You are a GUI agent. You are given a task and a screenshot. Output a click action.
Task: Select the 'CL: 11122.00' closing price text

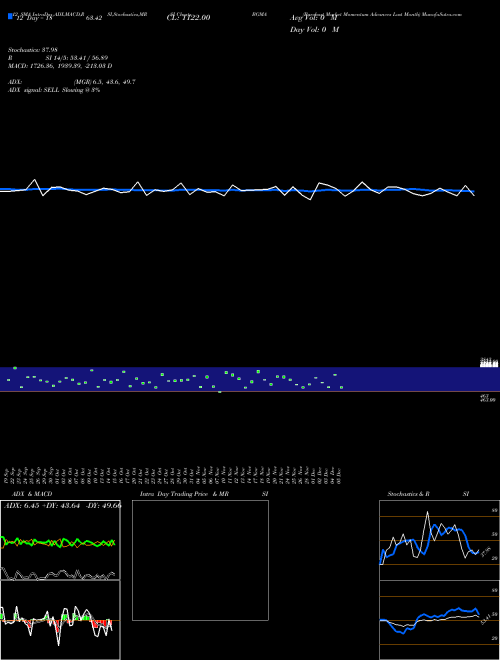pos(189,18)
